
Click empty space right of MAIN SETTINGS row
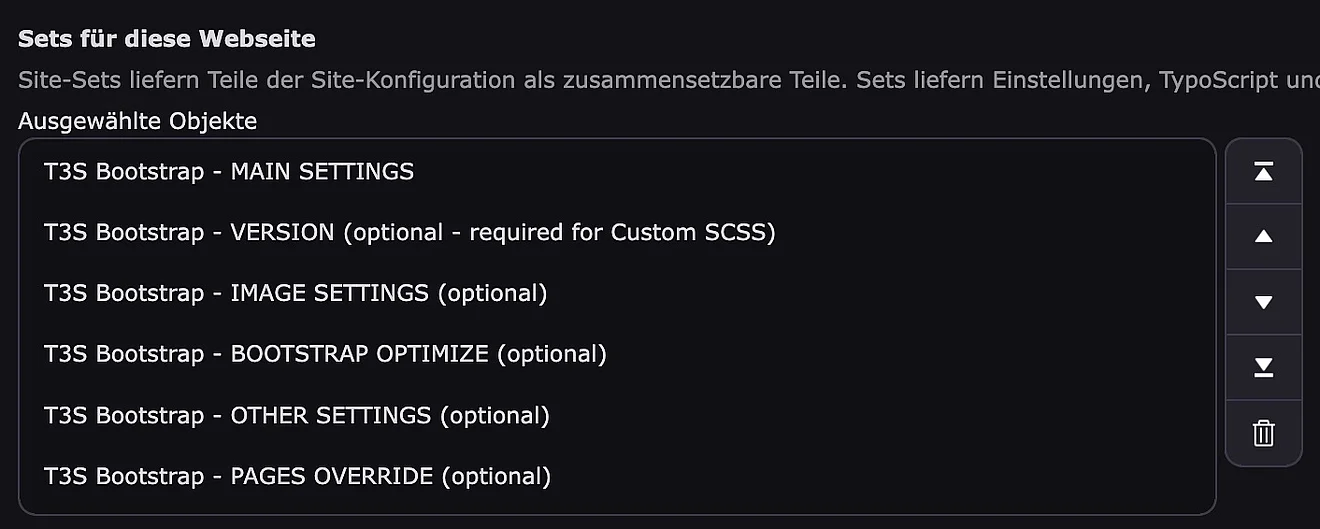800,172
